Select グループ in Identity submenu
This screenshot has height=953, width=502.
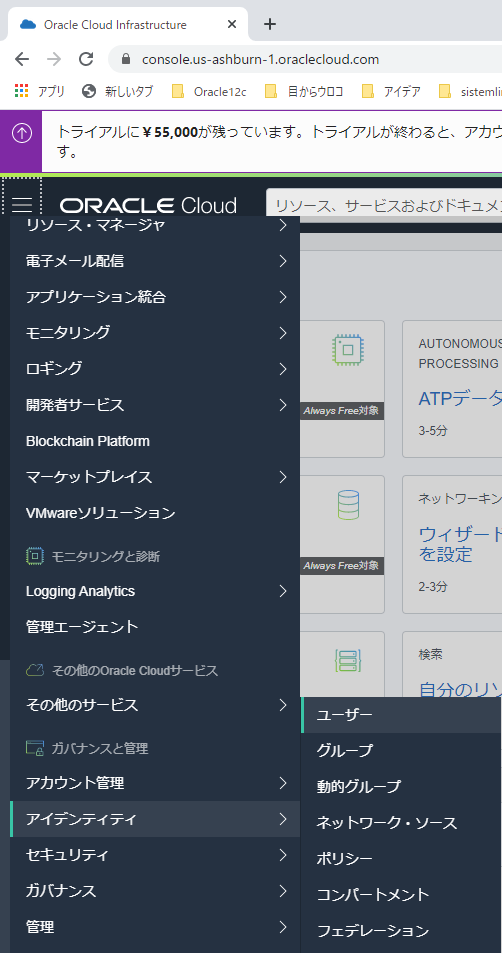pos(401,751)
